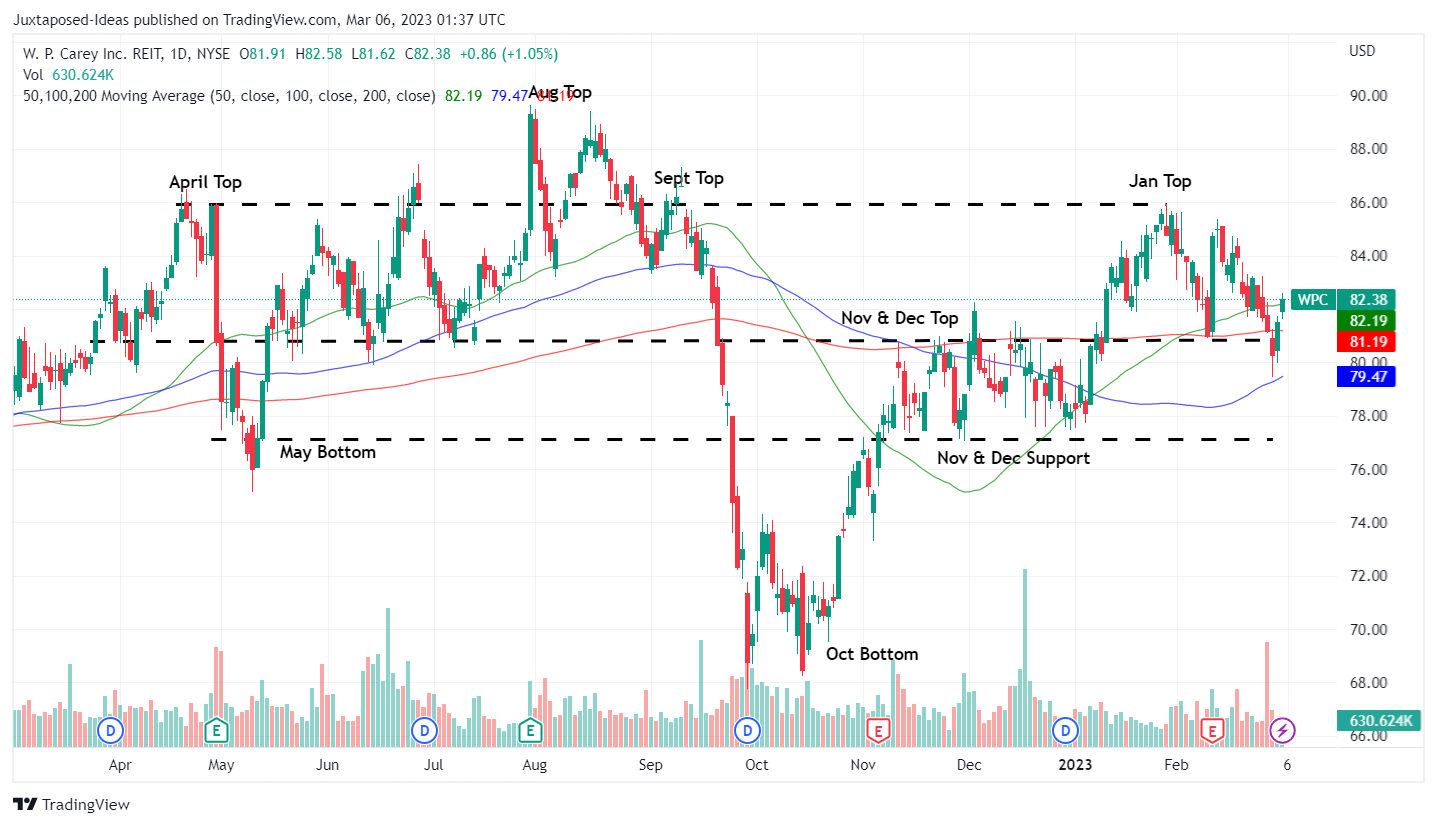Screen dimensions: 1437x826
Task: Click the earnings E marker near Aug
Action: coord(530,731)
